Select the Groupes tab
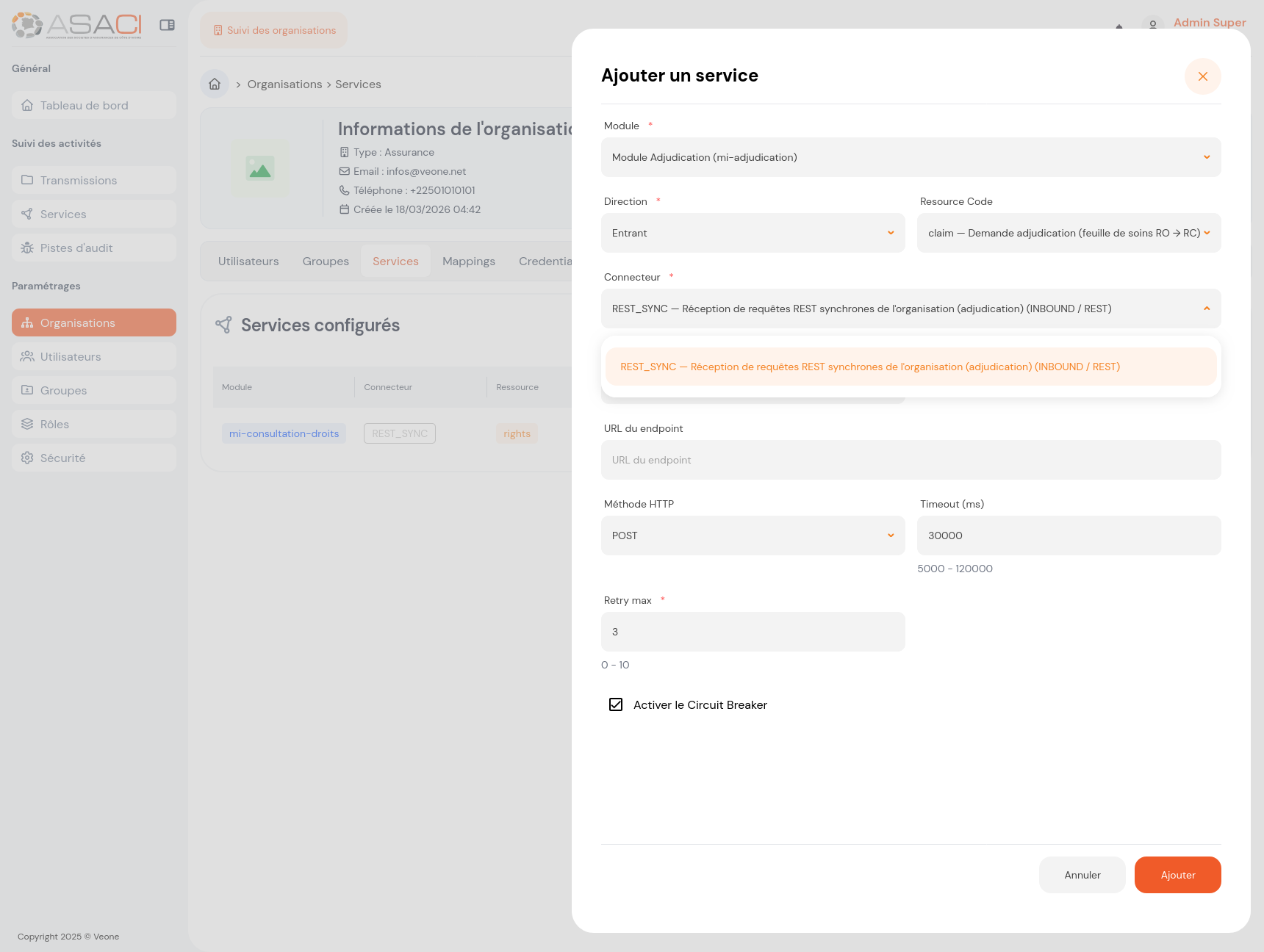Image resolution: width=1264 pixels, height=952 pixels. click(x=325, y=261)
